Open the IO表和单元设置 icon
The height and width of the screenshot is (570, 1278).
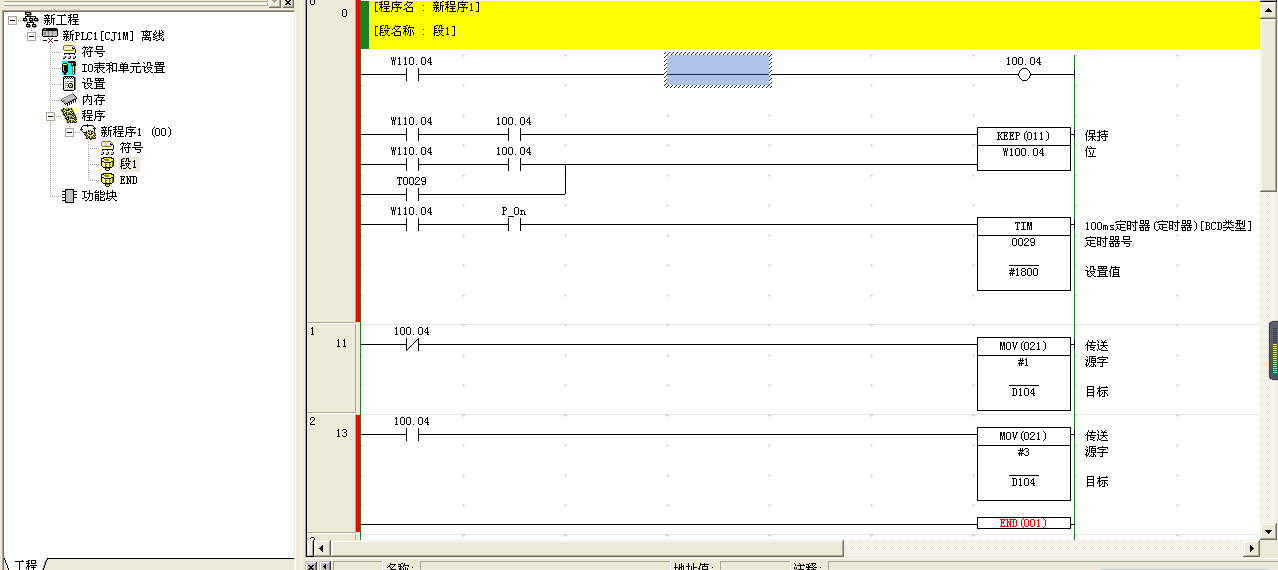click(x=69, y=68)
